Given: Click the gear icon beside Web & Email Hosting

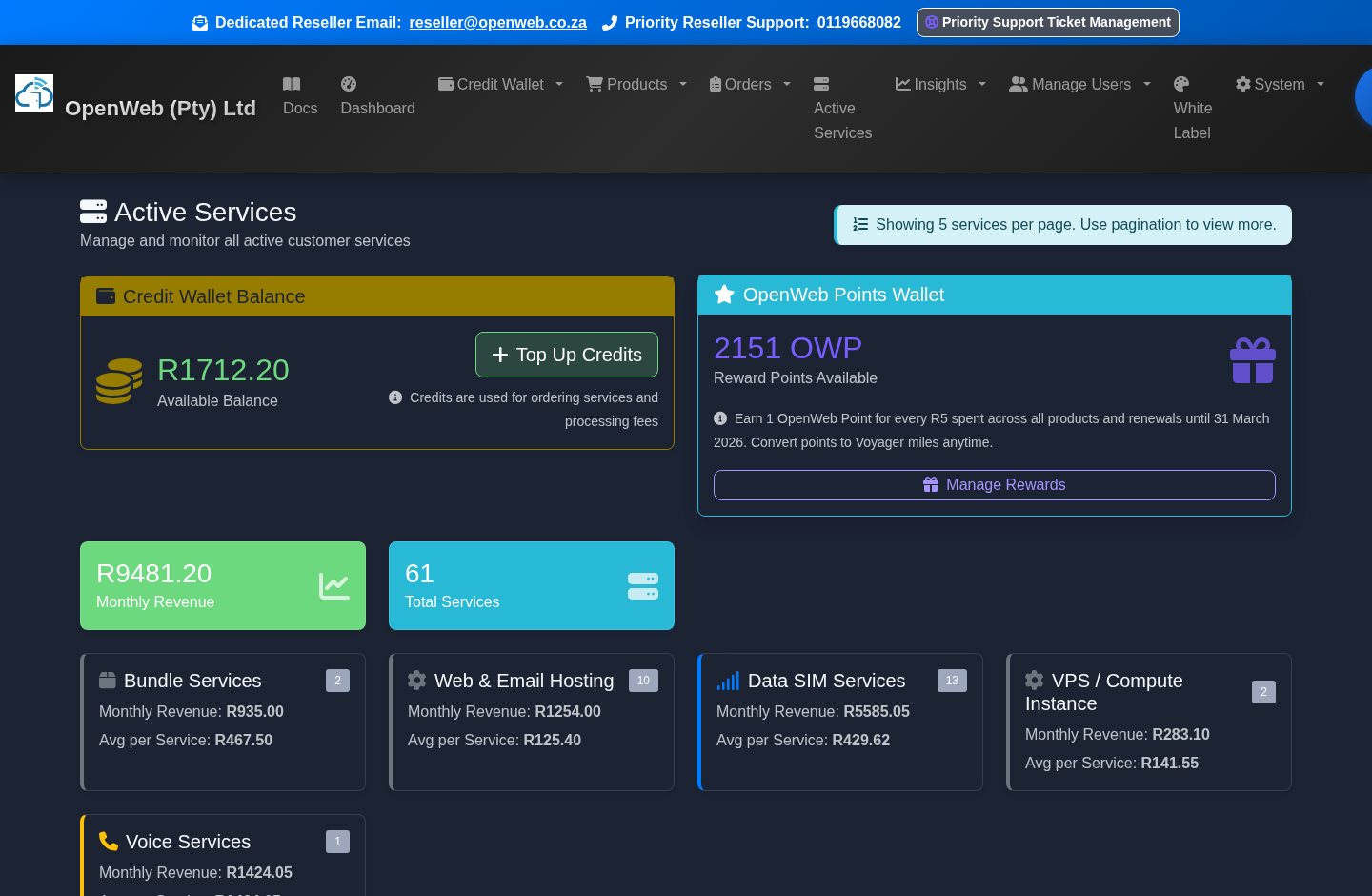Looking at the screenshot, I should (x=416, y=680).
